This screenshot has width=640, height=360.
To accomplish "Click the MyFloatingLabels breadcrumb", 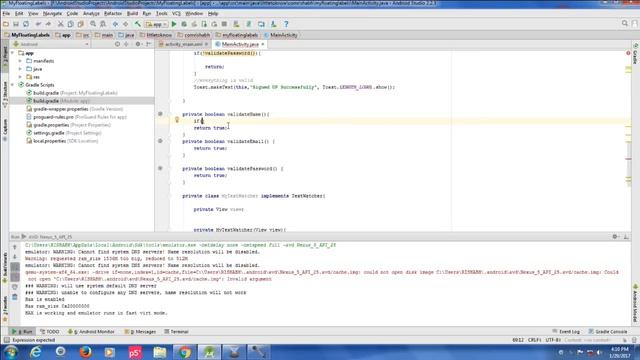I will coord(27,35).
